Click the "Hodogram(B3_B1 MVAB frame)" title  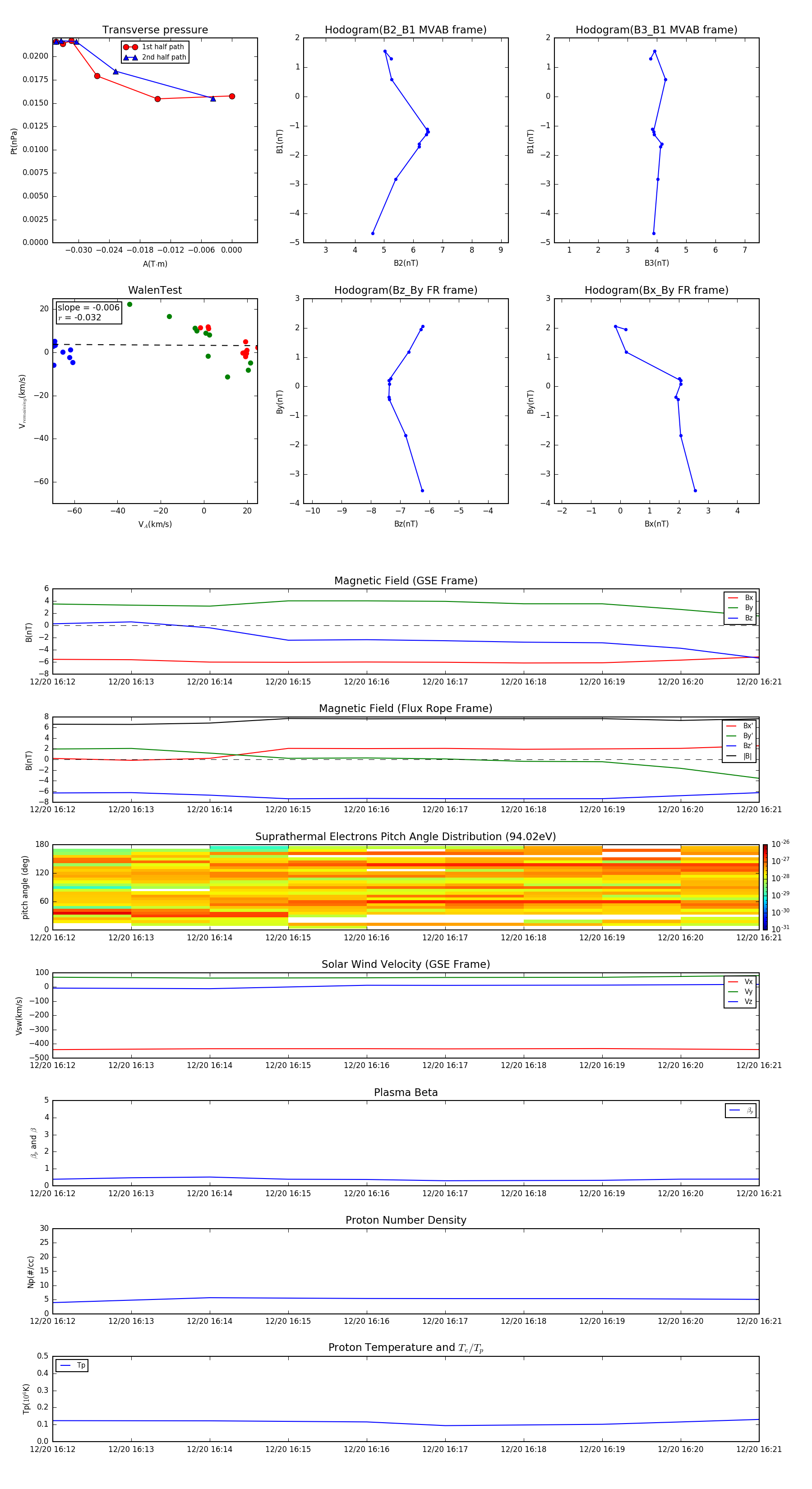point(656,30)
